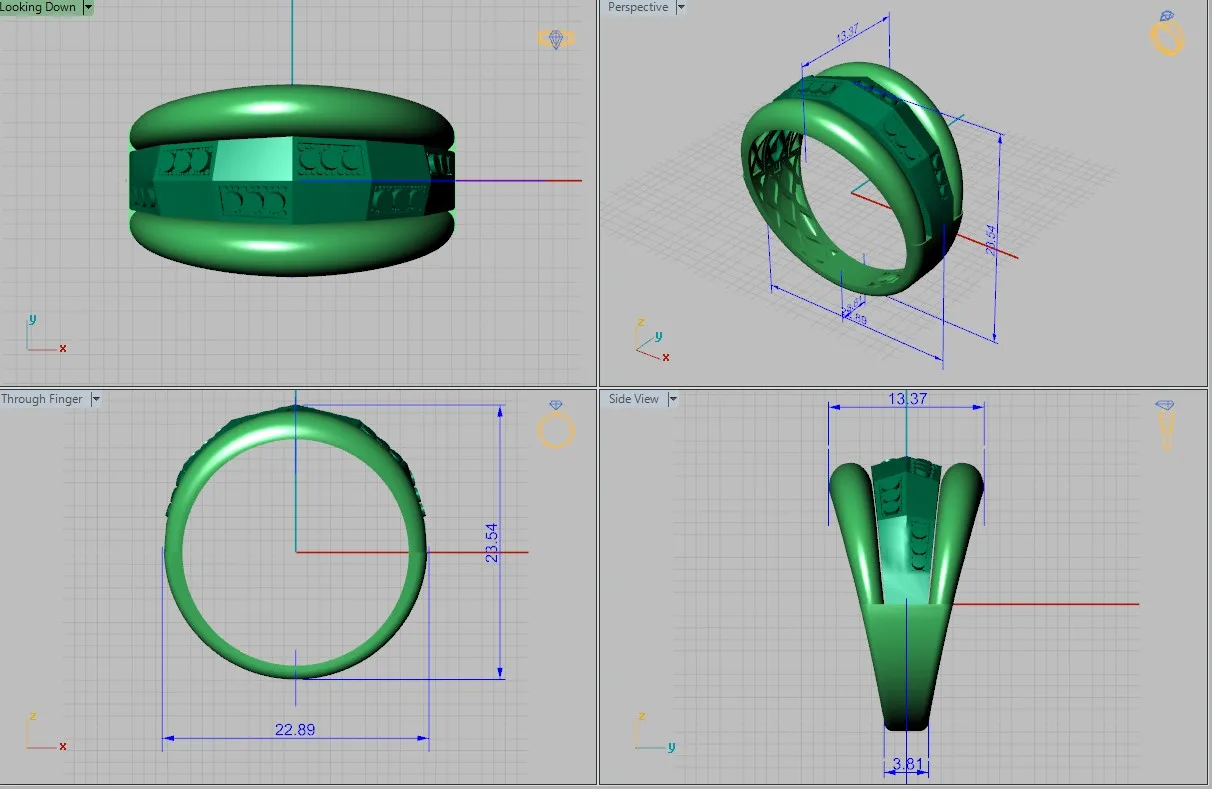This screenshot has width=1212, height=789.
Task: Select the 23.54 height dimension in Through Finger
Action: (x=491, y=543)
